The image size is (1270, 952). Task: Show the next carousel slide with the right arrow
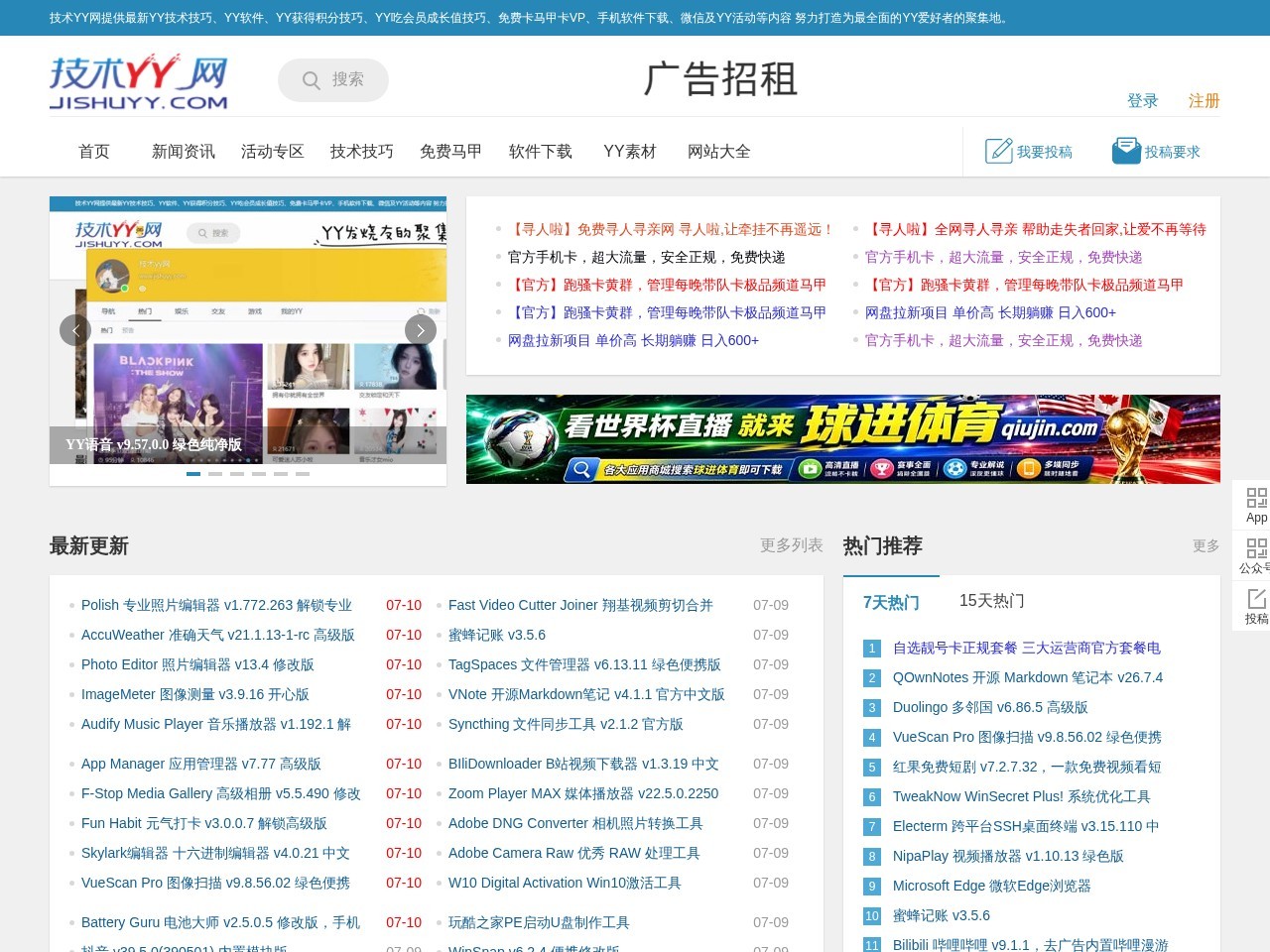(421, 330)
